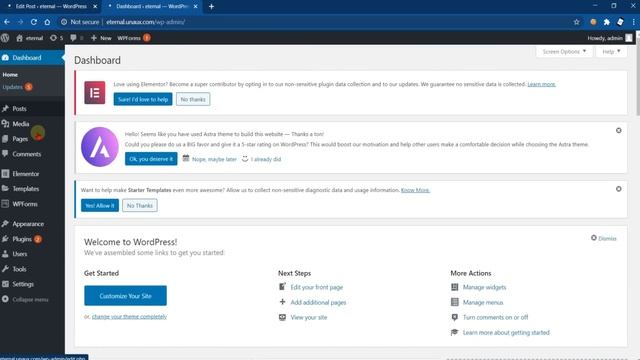This screenshot has height=360, width=640.
Task: Click the WordPress logo in admin bar
Action: pos(5,38)
